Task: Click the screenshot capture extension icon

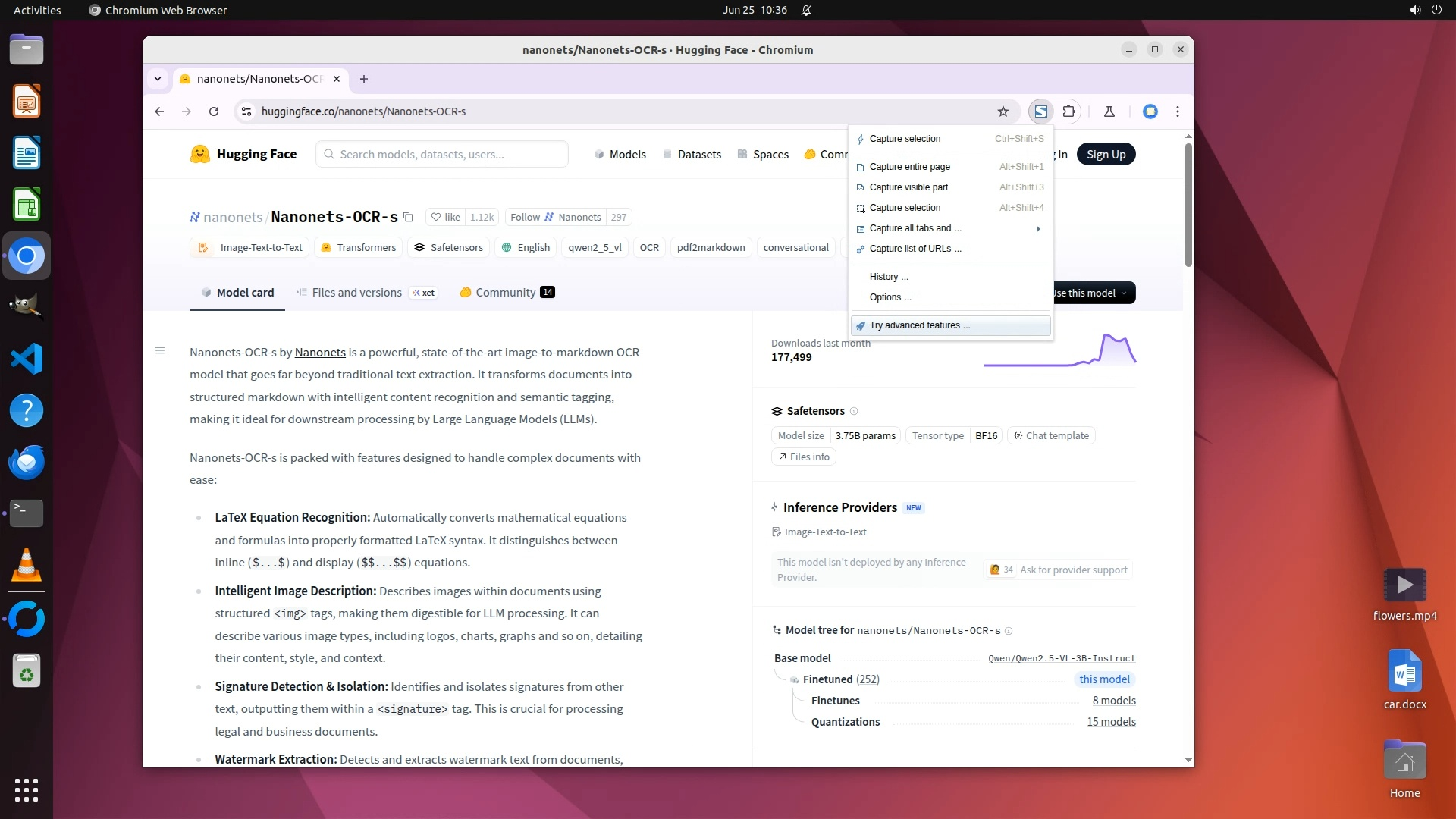Action: [1041, 111]
